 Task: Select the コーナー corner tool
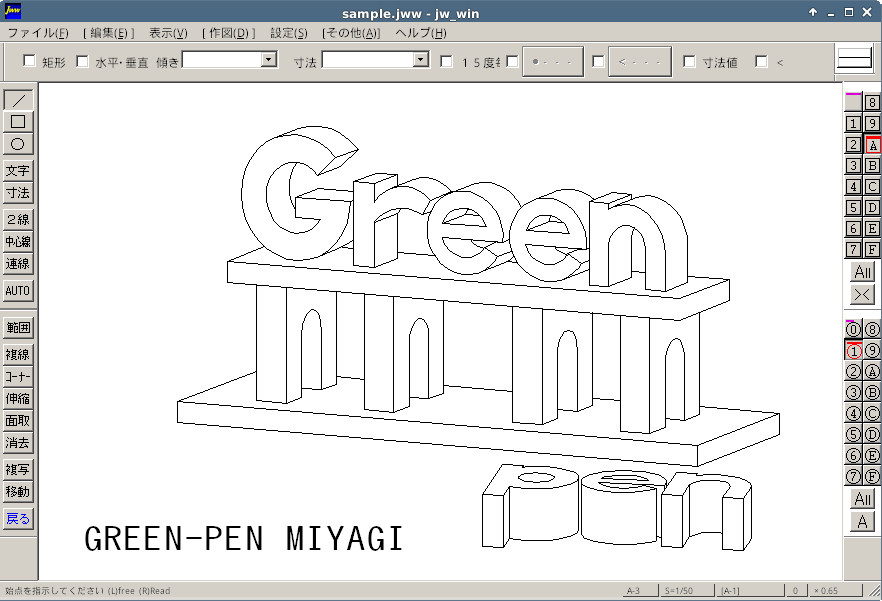point(18,376)
